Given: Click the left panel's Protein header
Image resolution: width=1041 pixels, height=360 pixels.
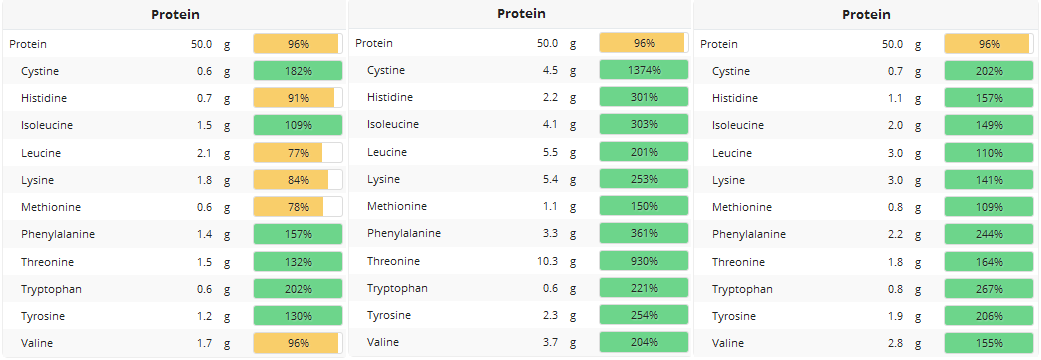Looking at the screenshot, I should (x=175, y=15).
